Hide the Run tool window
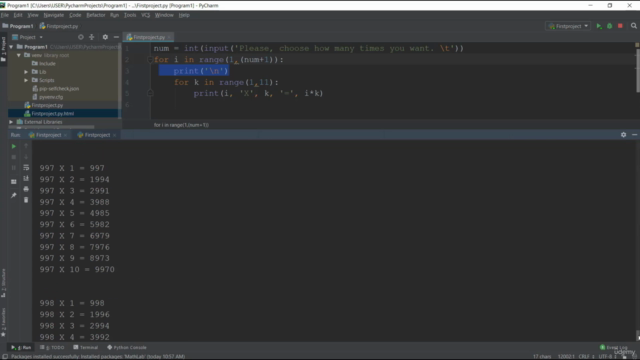The height and width of the screenshot is (360, 640). pyautogui.click(x=634, y=135)
